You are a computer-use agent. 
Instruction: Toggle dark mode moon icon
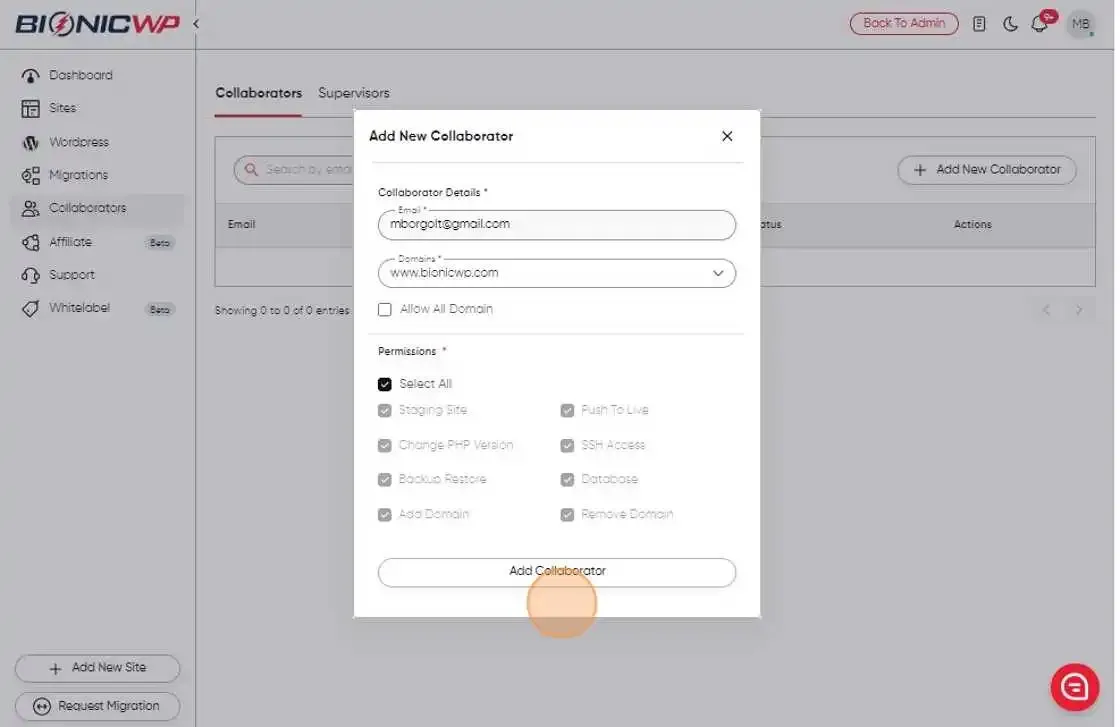(x=1010, y=24)
